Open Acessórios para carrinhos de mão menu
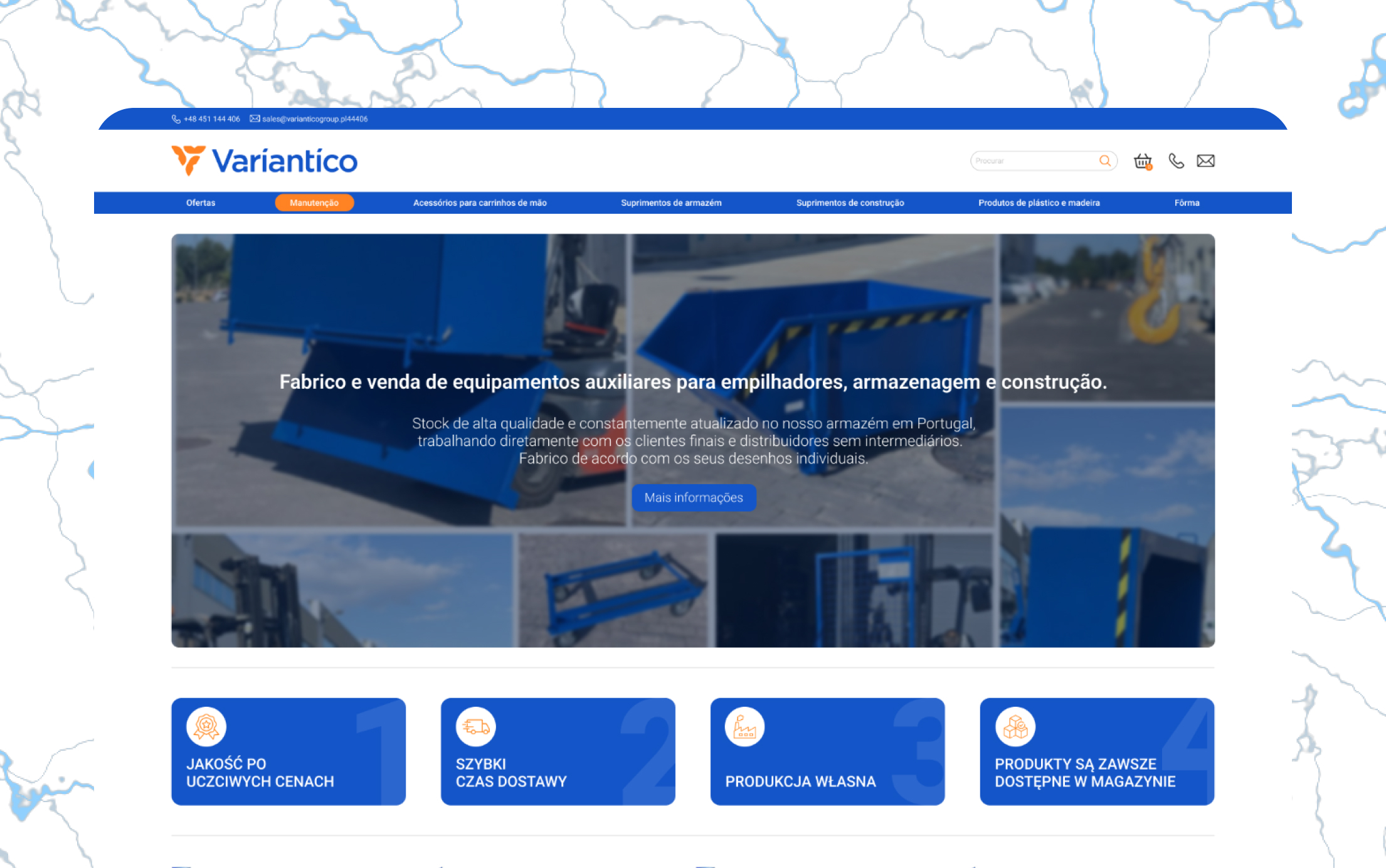The height and width of the screenshot is (868, 1386). click(x=480, y=203)
